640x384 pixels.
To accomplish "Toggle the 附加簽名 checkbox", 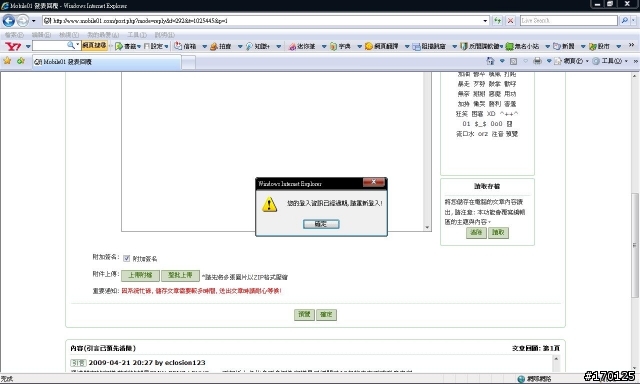I will tap(127, 258).
